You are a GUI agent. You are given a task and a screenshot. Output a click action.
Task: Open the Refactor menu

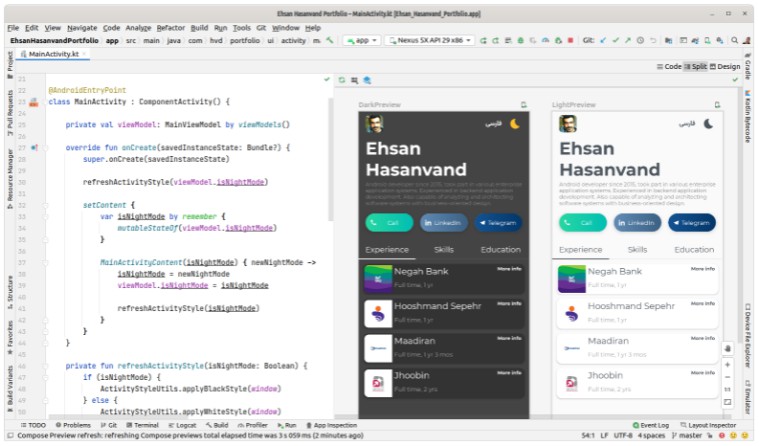(x=170, y=28)
